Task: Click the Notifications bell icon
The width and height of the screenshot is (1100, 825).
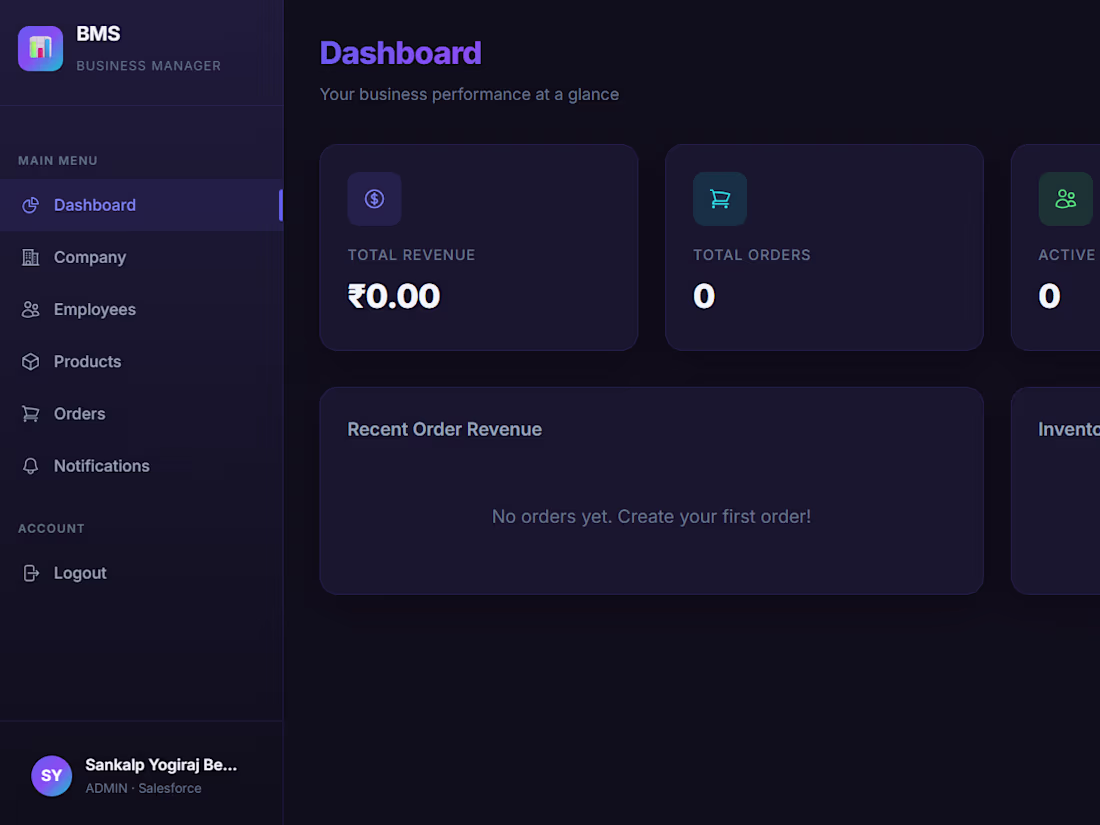Action: [31, 466]
